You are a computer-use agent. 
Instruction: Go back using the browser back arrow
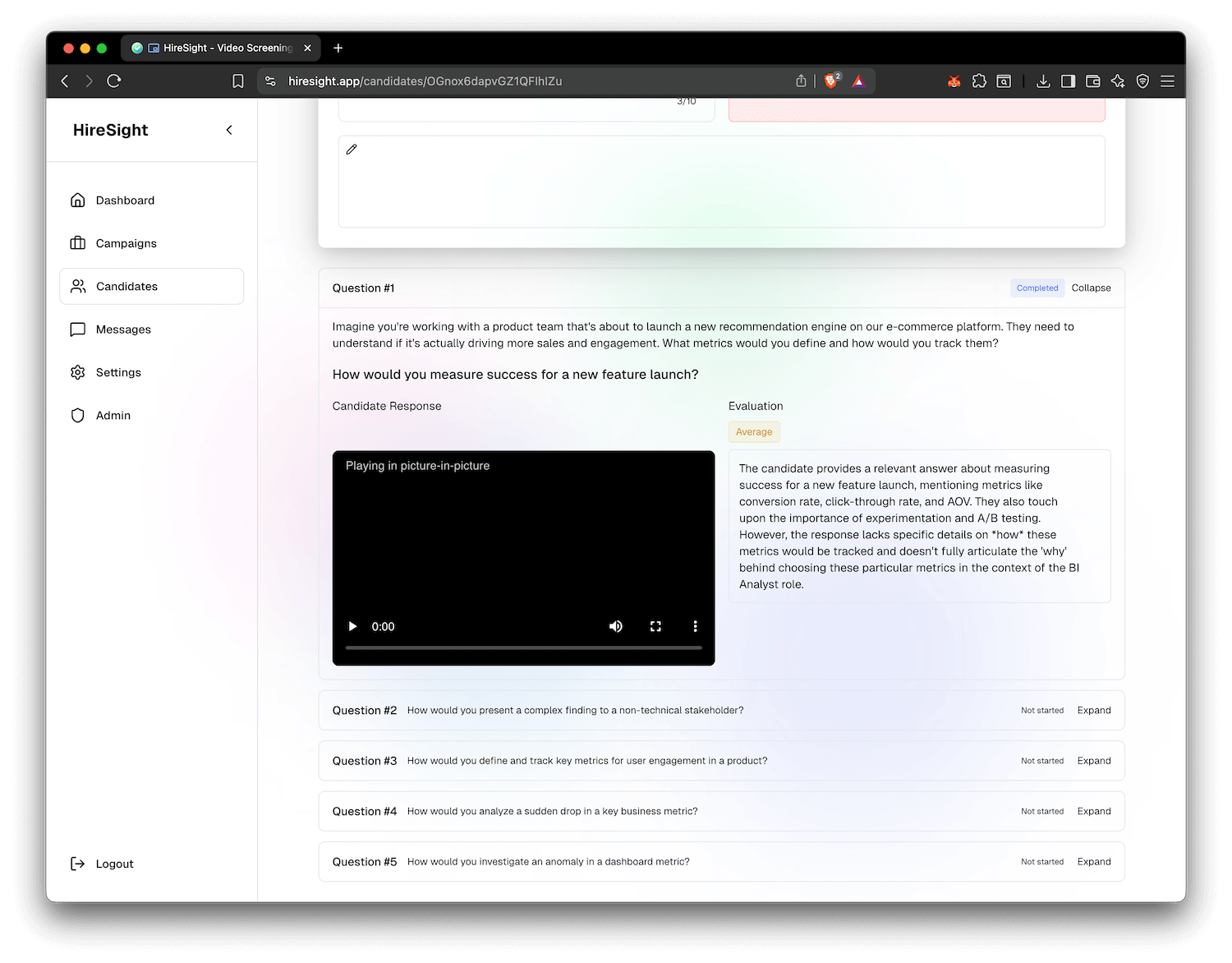(65, 81)
